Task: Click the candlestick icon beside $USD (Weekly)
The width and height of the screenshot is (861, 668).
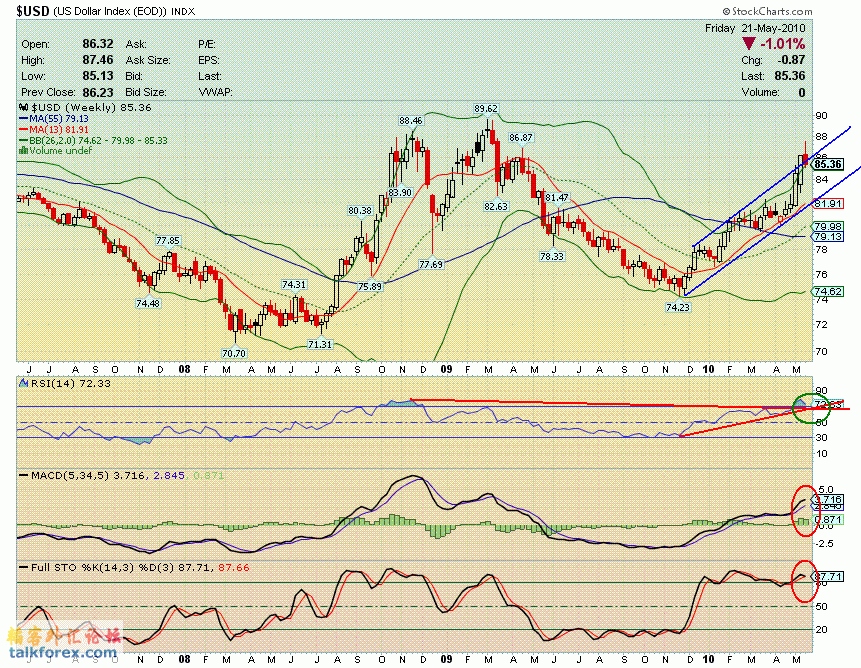Action: pos(24,108)
